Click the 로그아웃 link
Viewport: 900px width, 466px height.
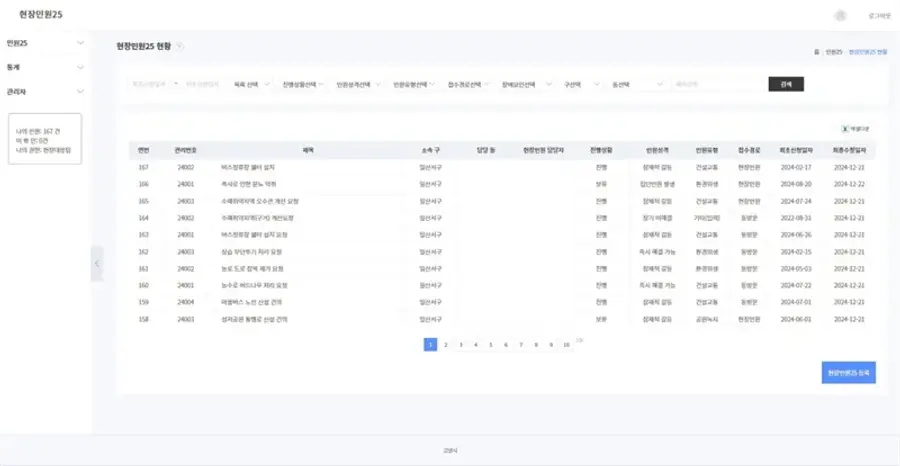click(879, 16)
